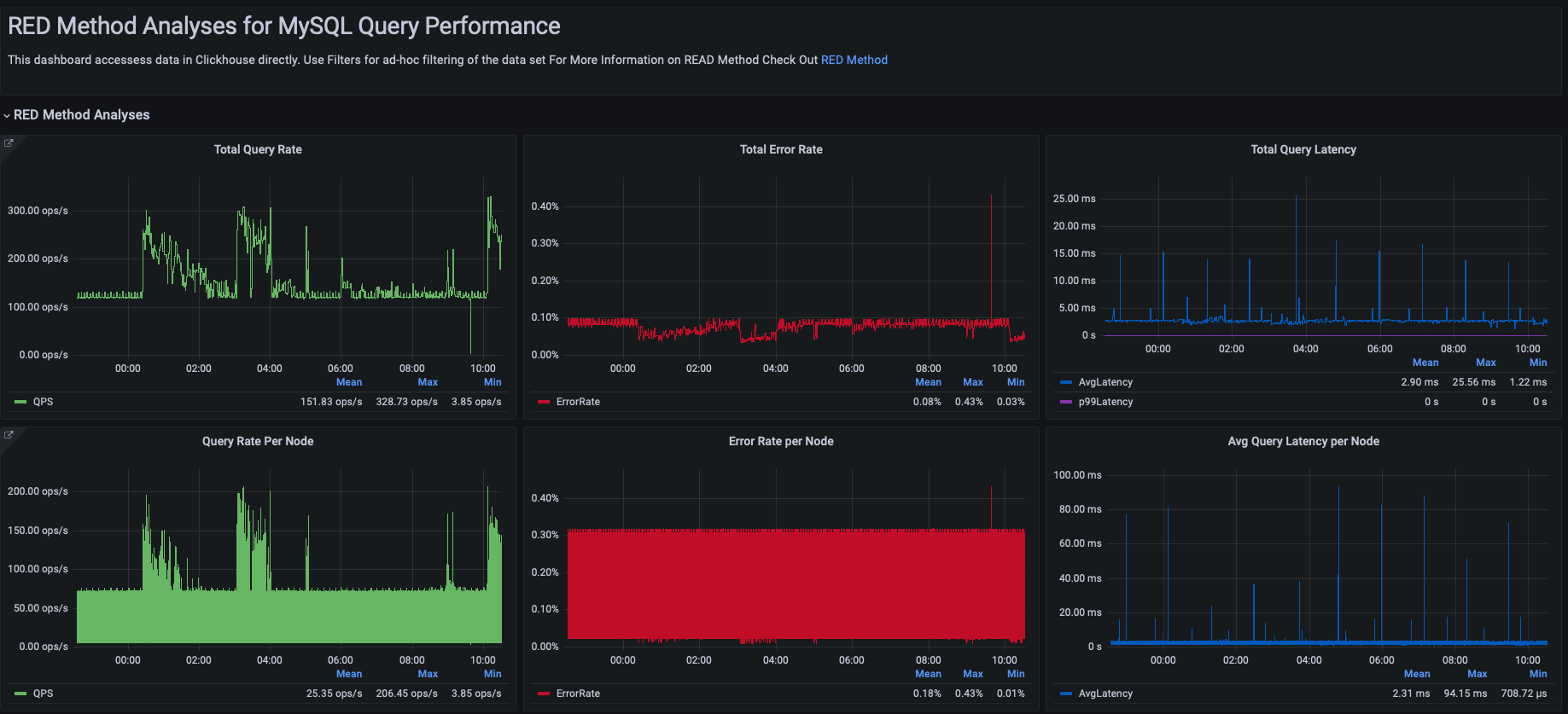
Task: Click the 708.72 µs min latency value
Action: [x=1524, y=694]
